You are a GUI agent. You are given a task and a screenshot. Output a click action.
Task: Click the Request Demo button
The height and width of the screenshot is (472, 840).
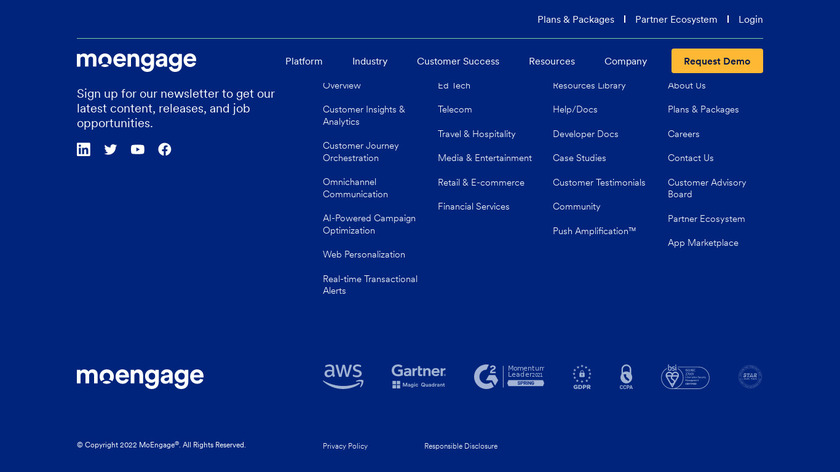coord(717,61)
